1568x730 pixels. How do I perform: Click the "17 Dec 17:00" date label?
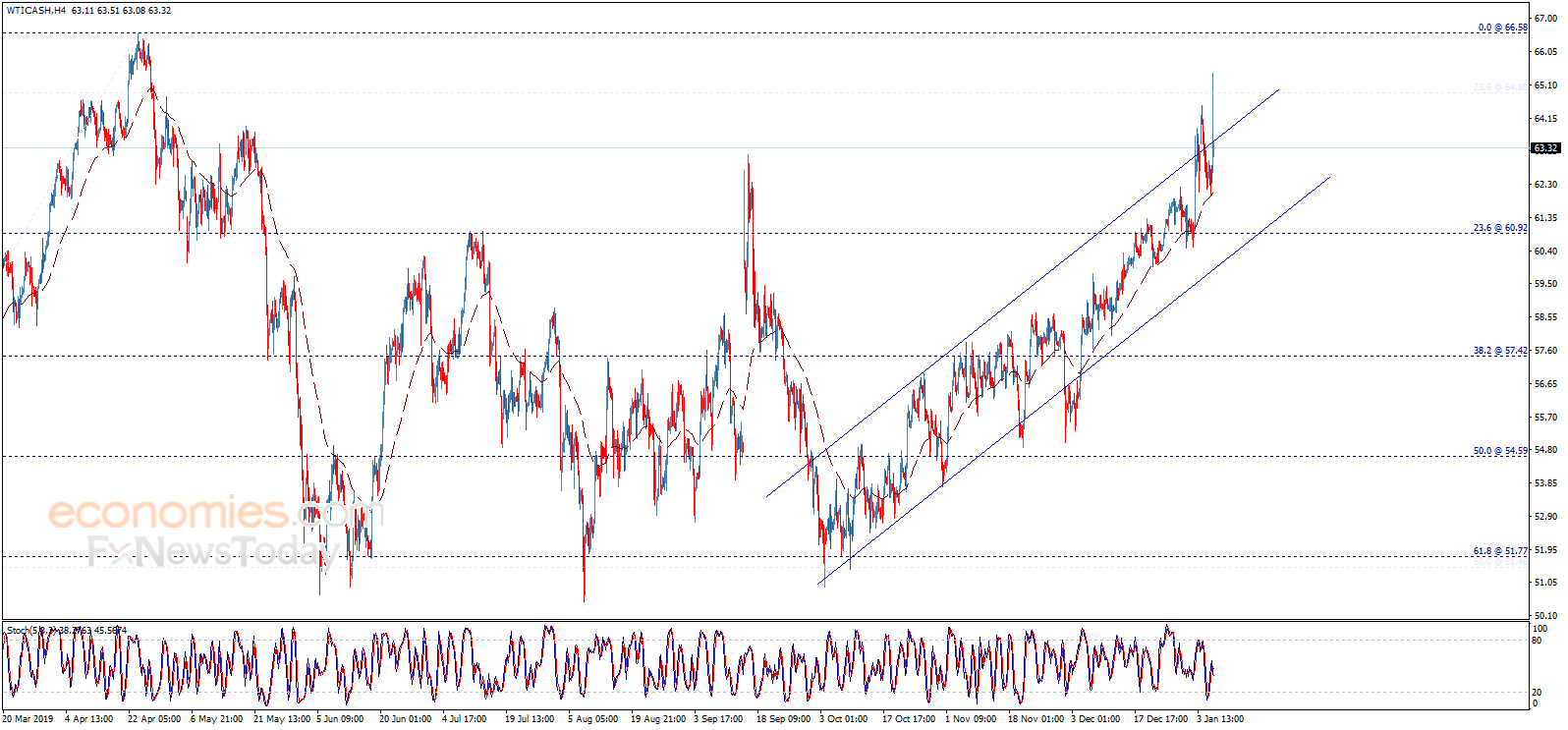coord(1160,719)
